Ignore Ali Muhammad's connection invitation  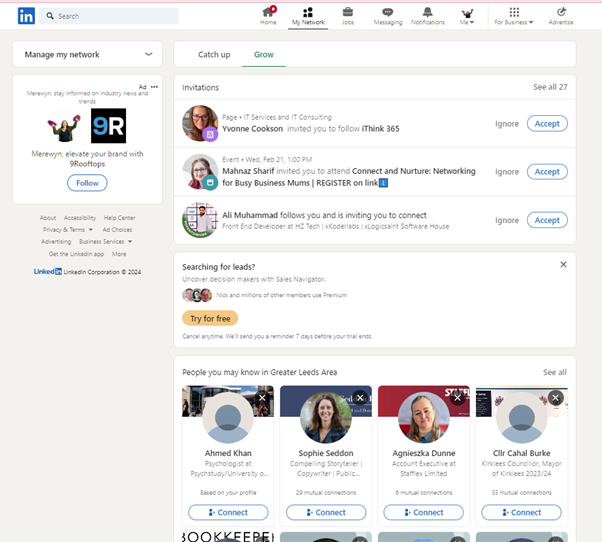pyautogui.click(x=507, y=220)
